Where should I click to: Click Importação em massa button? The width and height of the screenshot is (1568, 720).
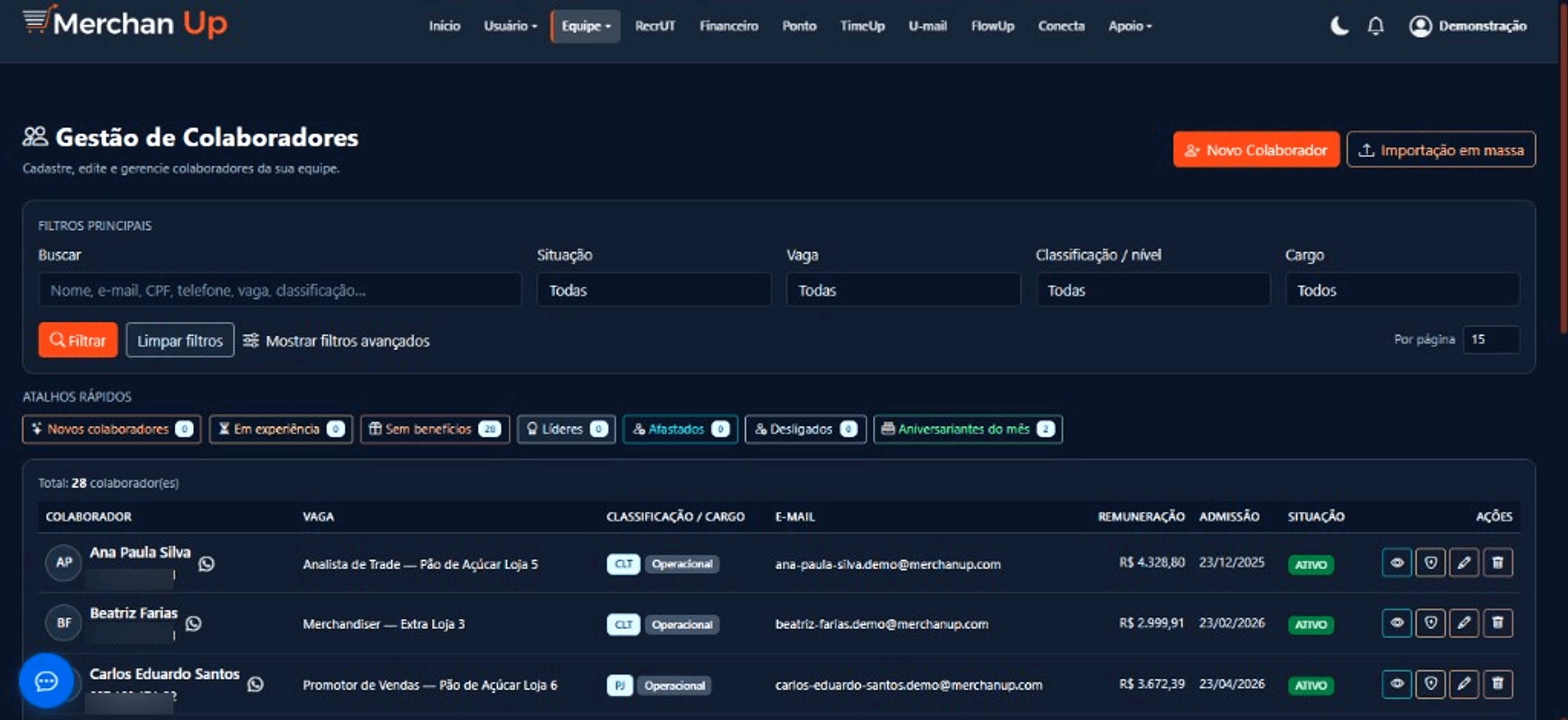tap(1441, 149)
